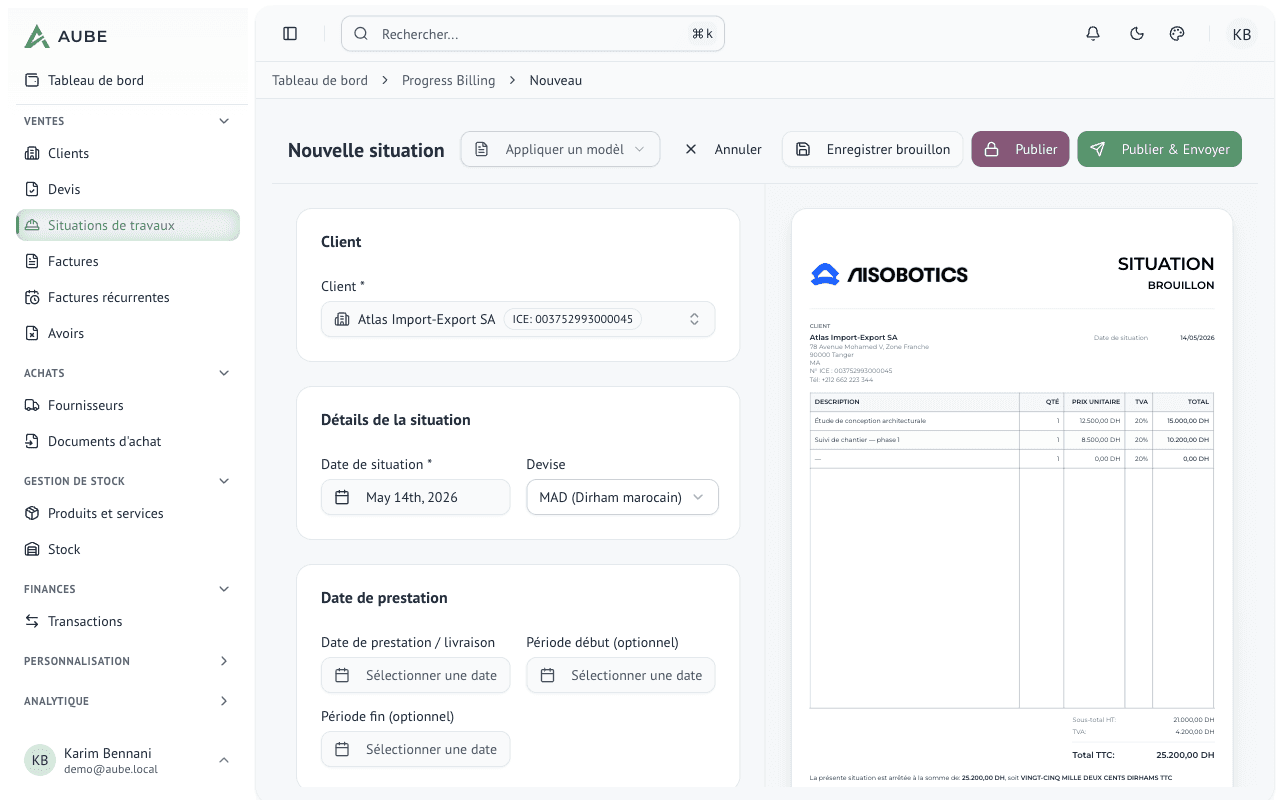The height and width of the screenshot is (800, 1280).
Task: Click the Annuler X icon
Action: click(691, 149)
